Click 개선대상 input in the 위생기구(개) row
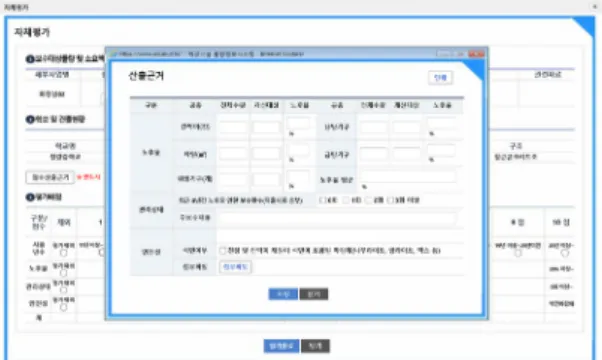Viewport: 602px width, 360px height. point(266,179)
